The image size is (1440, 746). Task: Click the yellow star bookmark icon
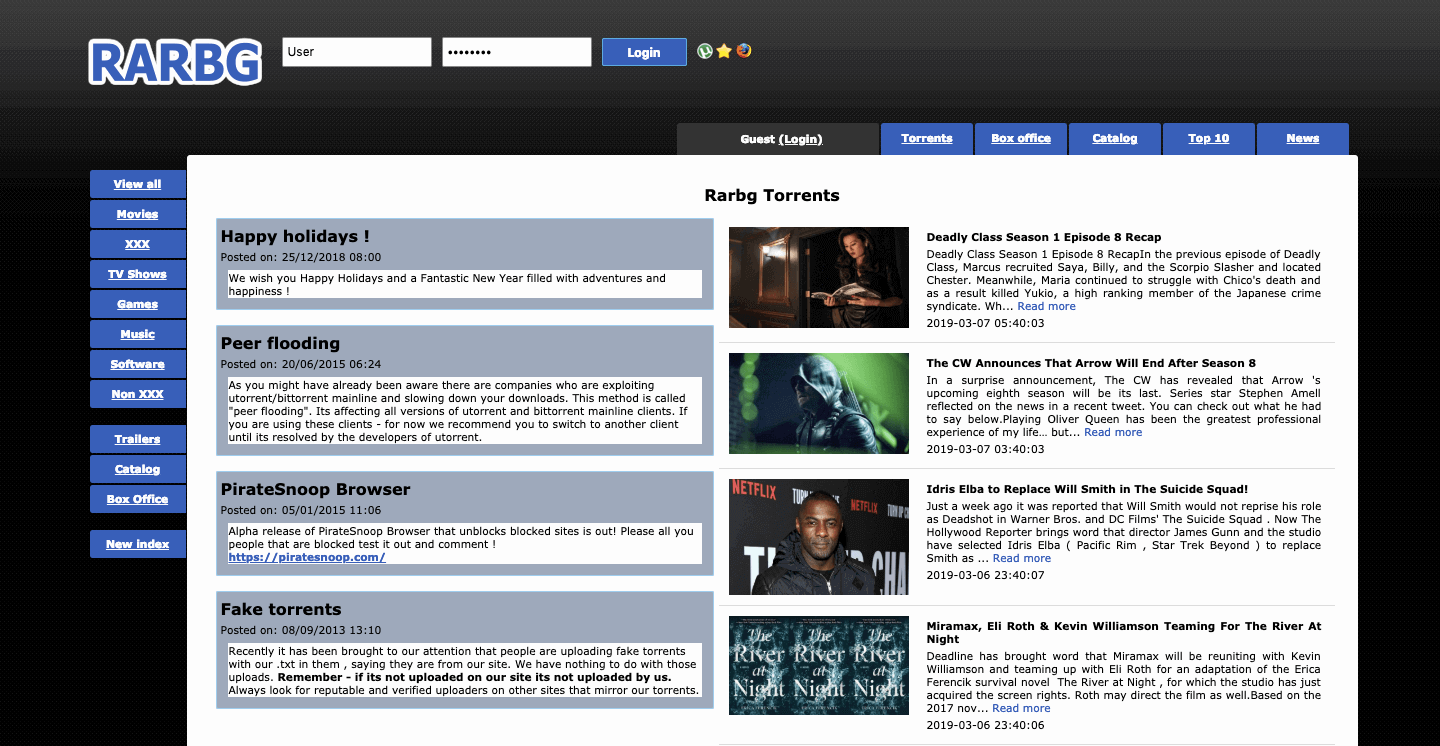[724, 51]
